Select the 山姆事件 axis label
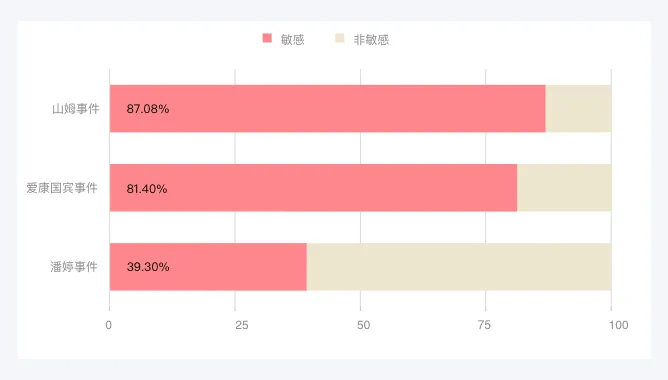668x380 pixels. 76,109
